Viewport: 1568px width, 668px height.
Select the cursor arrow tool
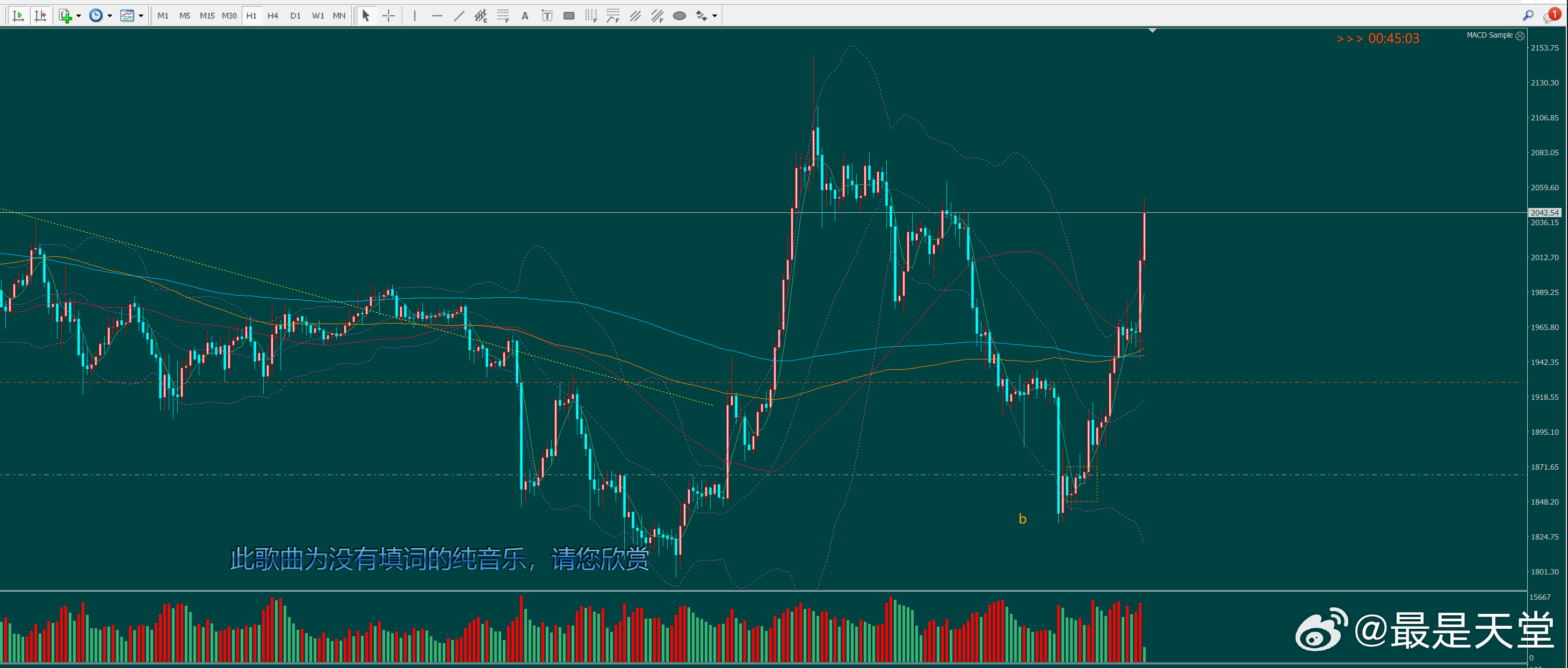tap(366, 16)
